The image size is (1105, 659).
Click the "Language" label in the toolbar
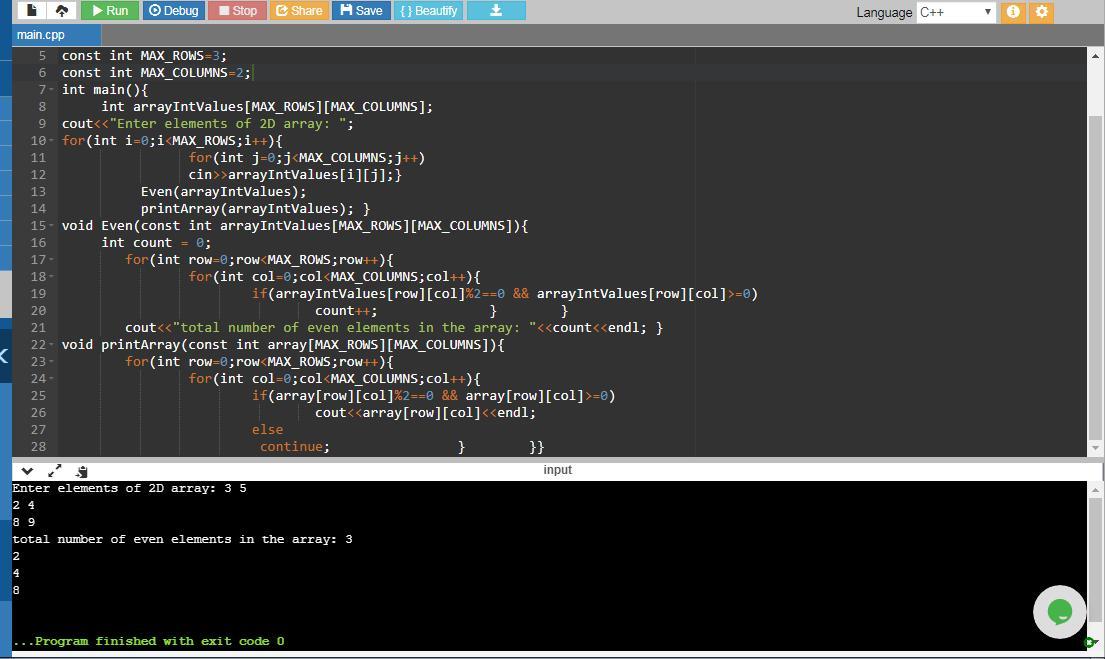[x=884, y=13]
